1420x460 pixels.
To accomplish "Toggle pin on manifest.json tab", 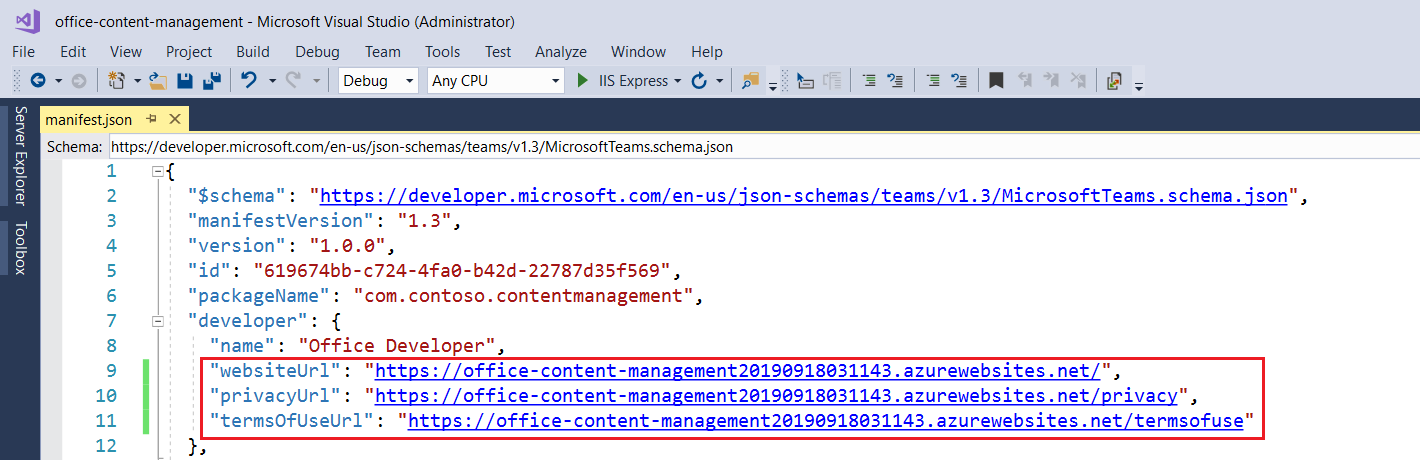I will pos(152,119).
